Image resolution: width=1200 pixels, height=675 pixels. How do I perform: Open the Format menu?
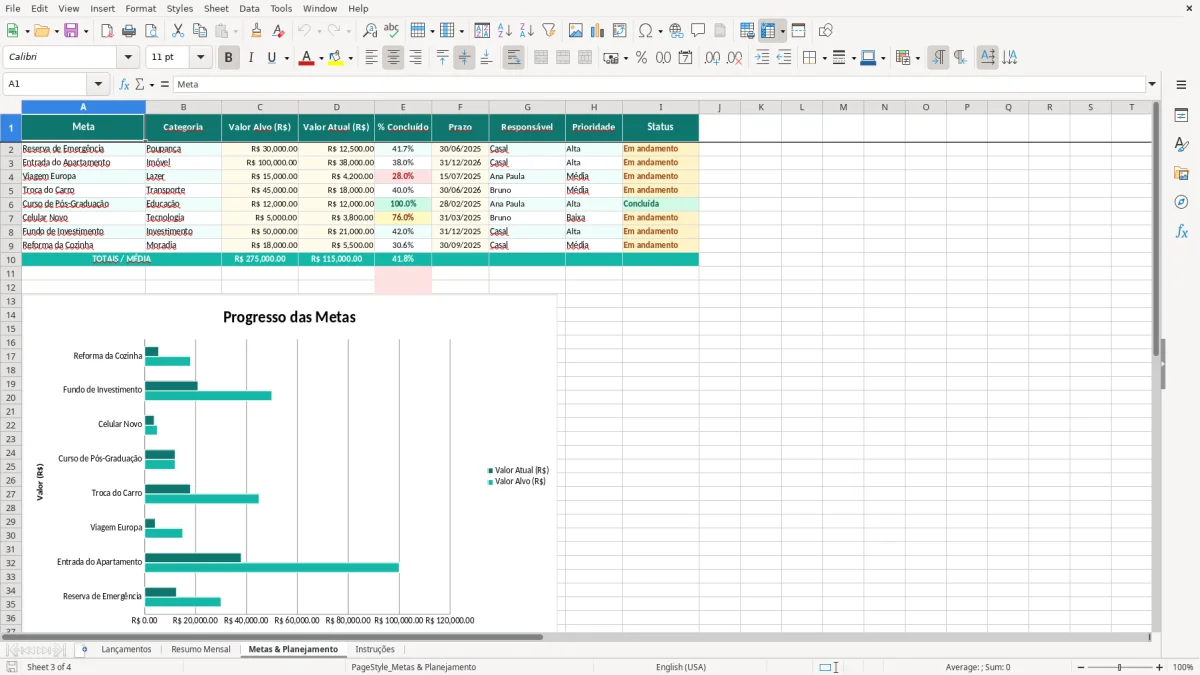(x=140, y=8)
